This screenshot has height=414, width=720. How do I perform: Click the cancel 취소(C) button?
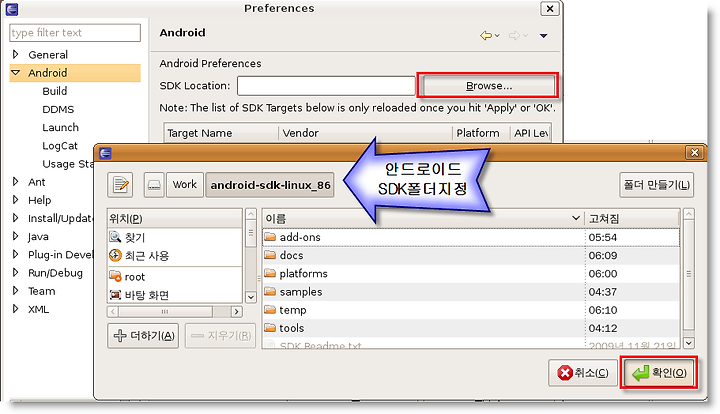tap(583, 373)
